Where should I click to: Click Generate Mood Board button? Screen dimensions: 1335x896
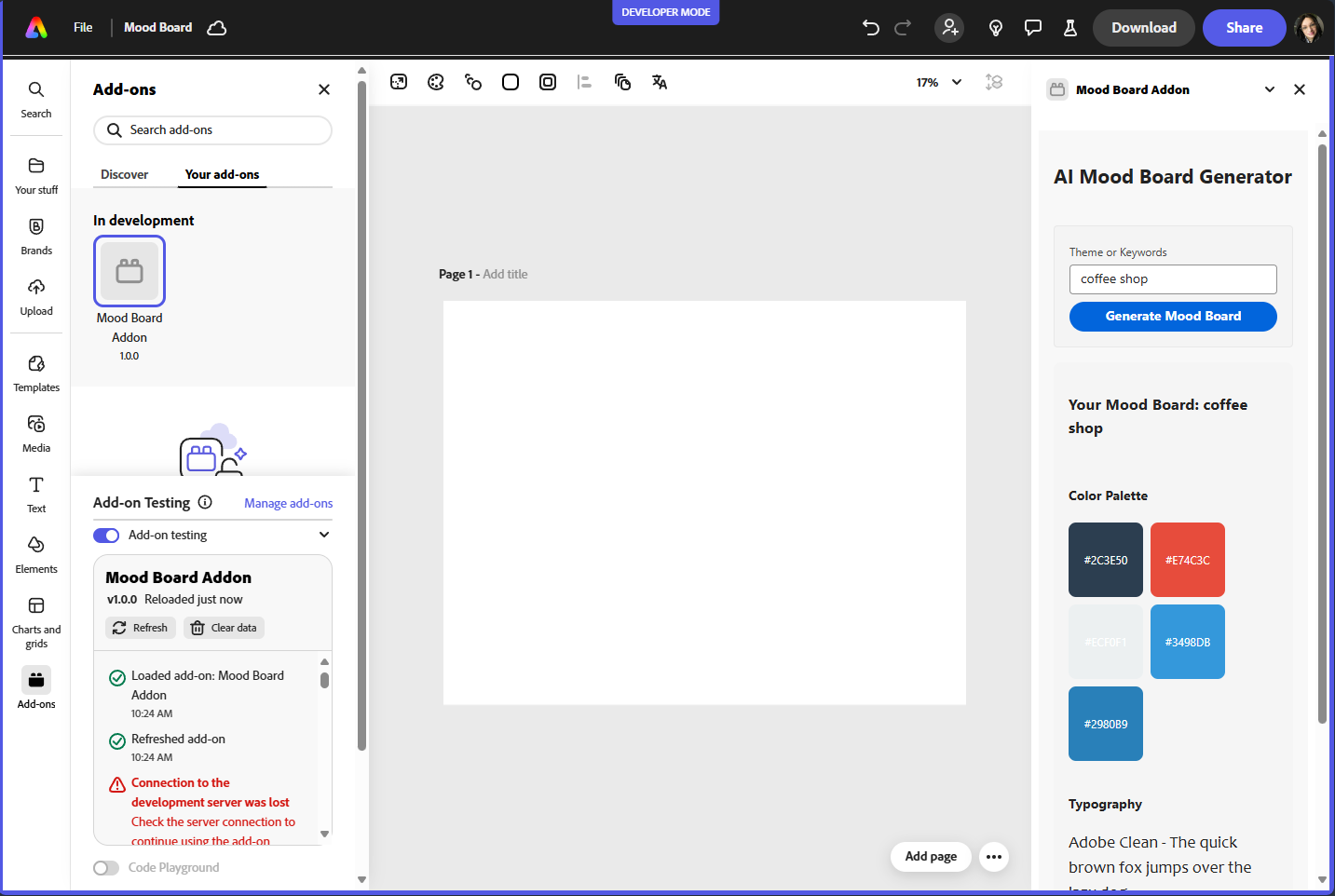coord(1173,317)
